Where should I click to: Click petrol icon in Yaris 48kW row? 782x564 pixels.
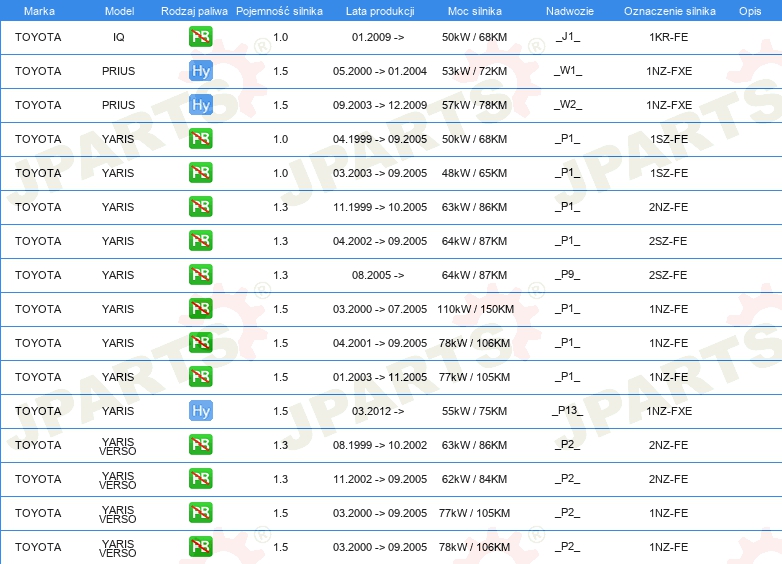coord(200,173)
